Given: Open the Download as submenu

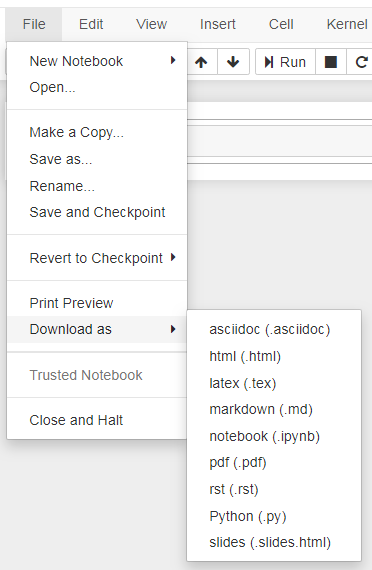Looking at the screenshot, I should (x=97, y=329).
